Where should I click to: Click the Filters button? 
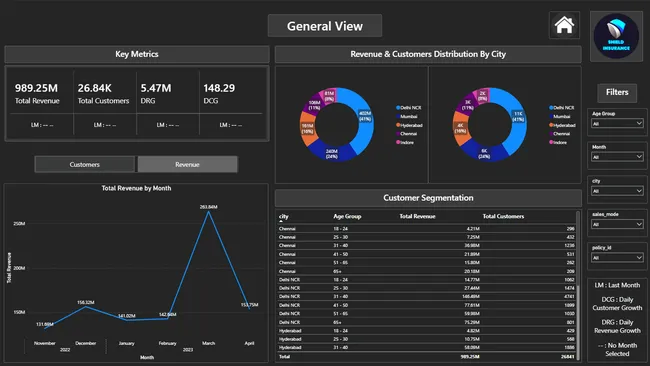(x=617, y=92)
